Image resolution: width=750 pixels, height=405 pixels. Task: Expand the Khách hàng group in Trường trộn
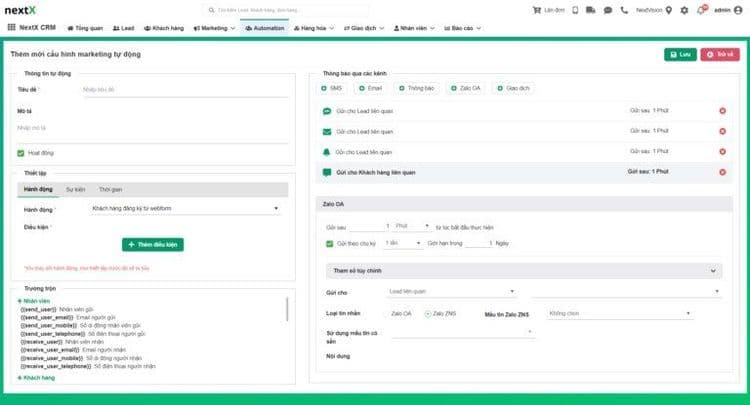pos(36,378)
